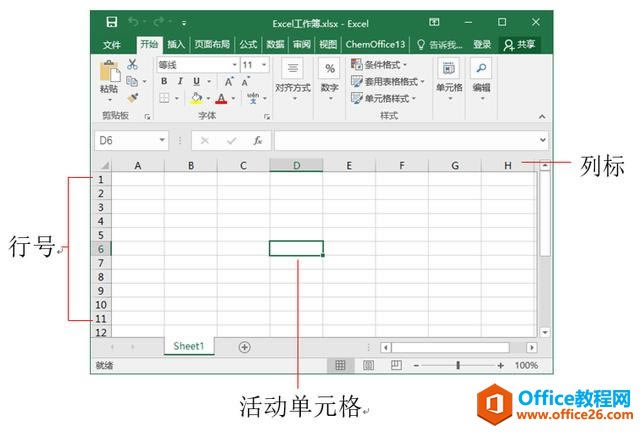Switch to the 审阅 ribbon tab
This screenshot has height=432, width=640.
(302, 44)
